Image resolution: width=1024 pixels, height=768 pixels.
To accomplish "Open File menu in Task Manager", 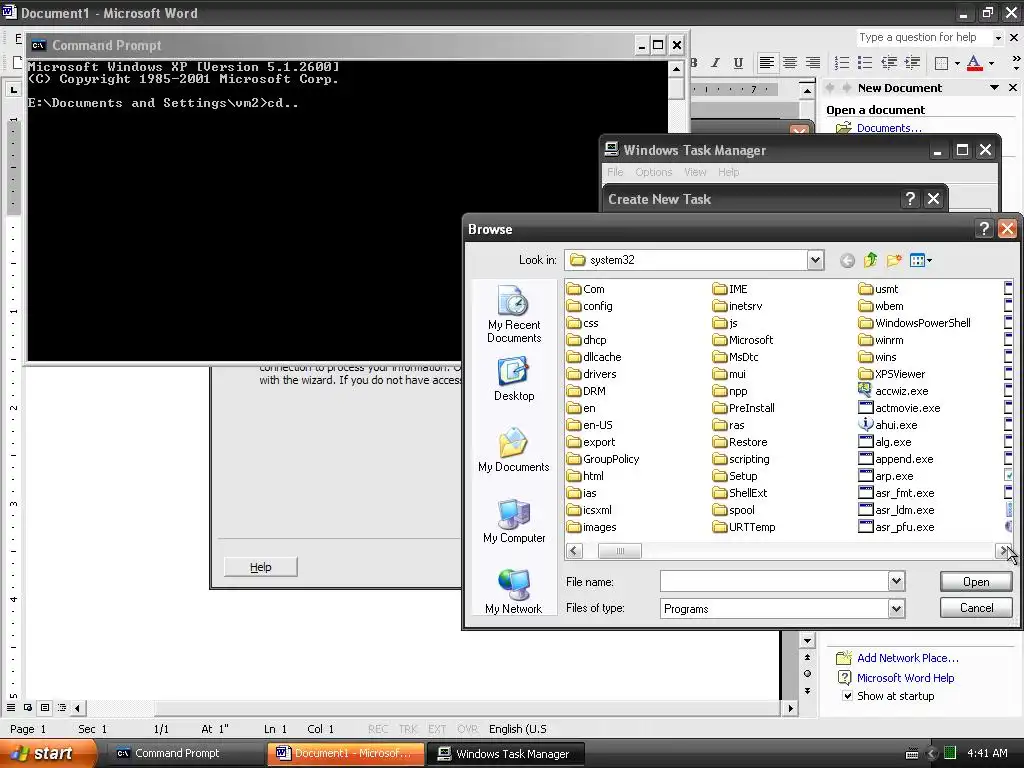I will click(x=615, y=172).
